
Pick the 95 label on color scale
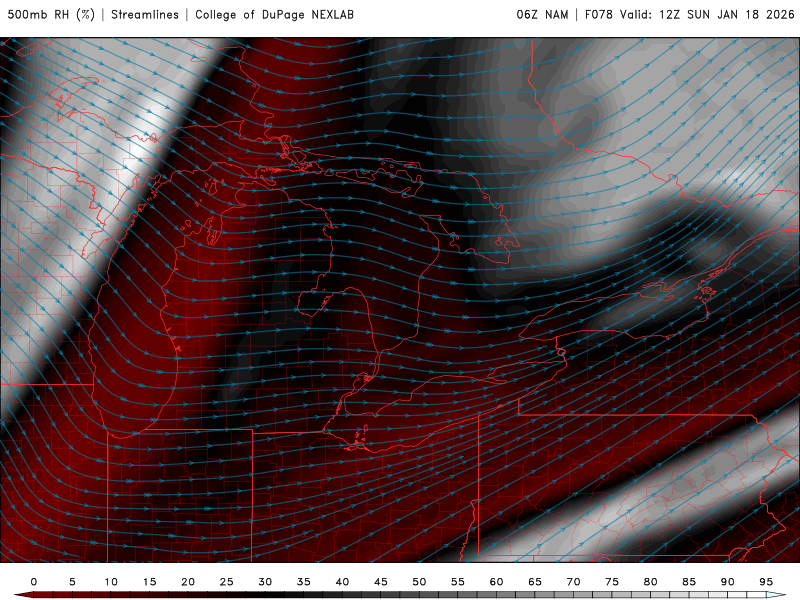tap(766, 582)
